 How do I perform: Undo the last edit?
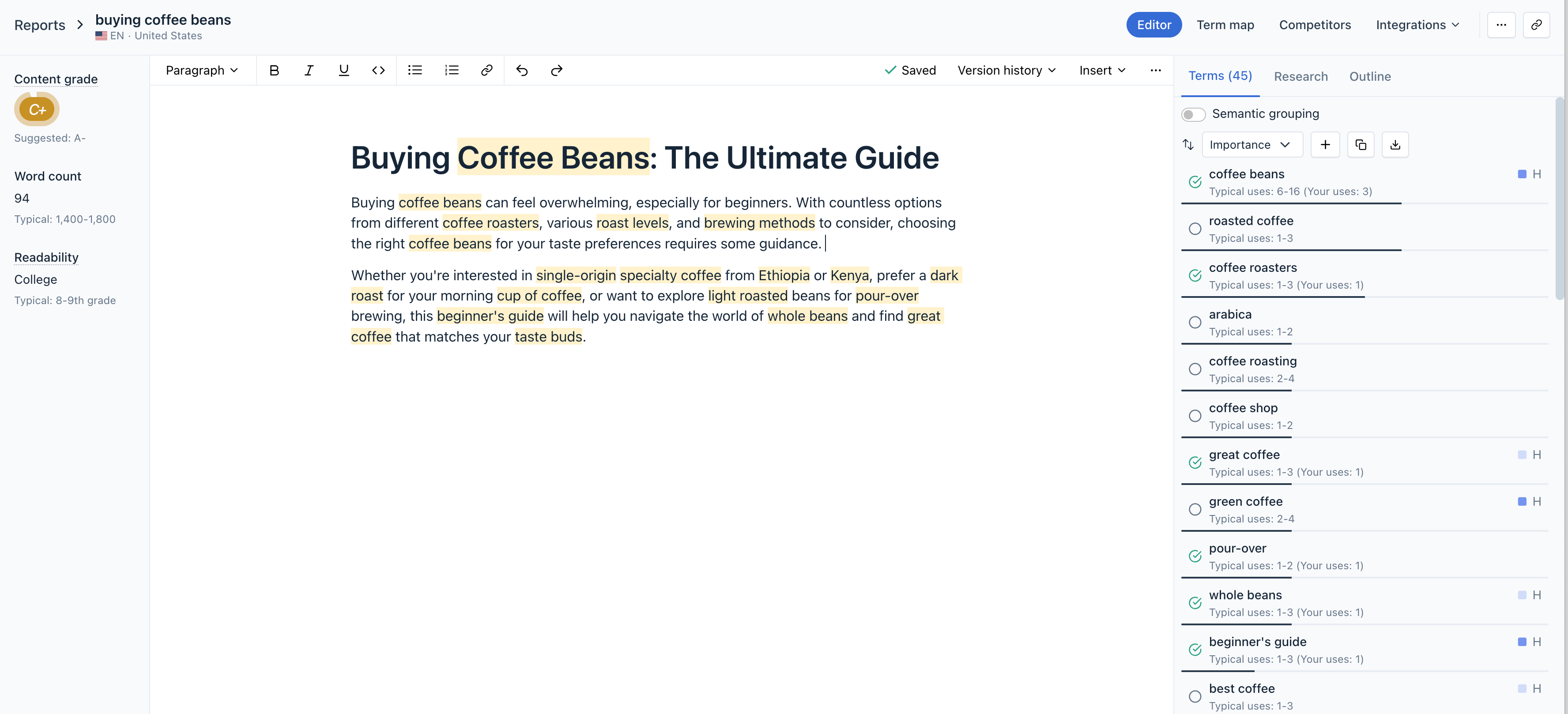click(x=522, y=71)
